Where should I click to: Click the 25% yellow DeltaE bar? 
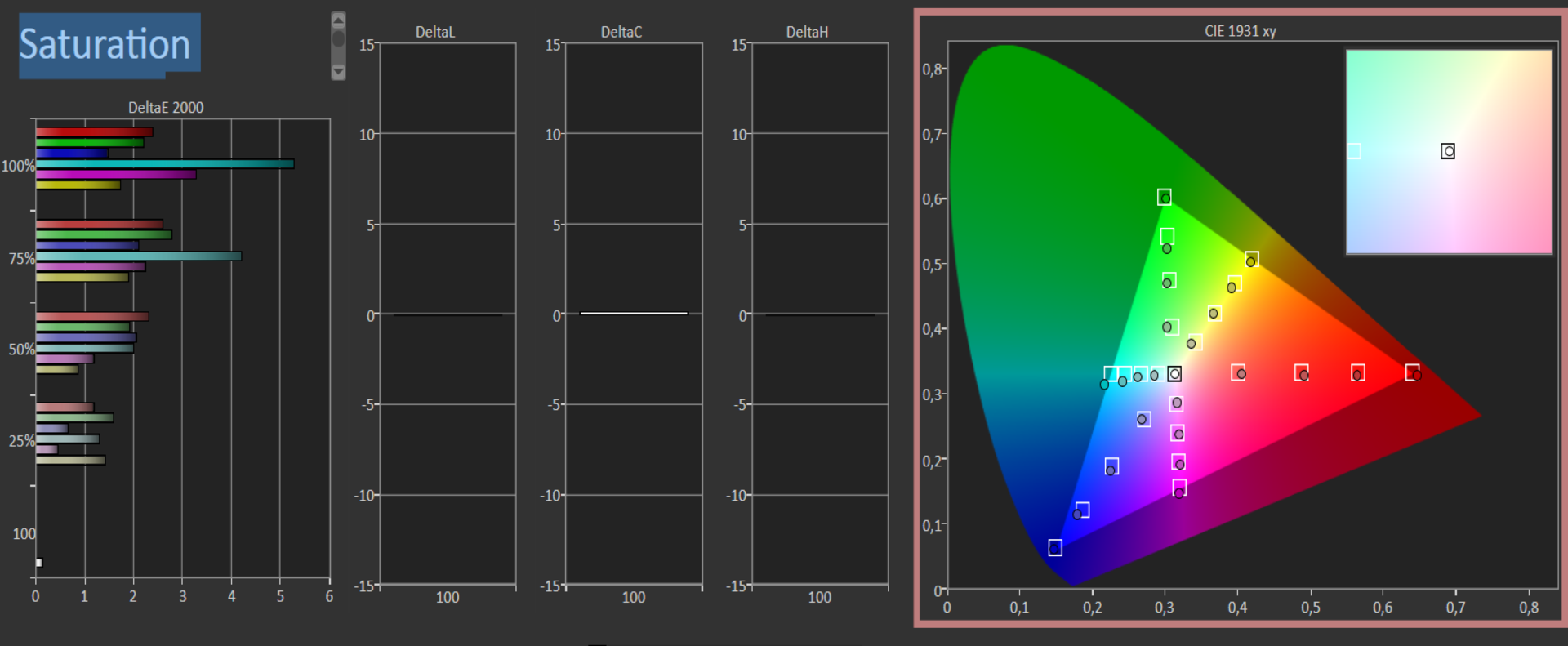tap(70, 461)
